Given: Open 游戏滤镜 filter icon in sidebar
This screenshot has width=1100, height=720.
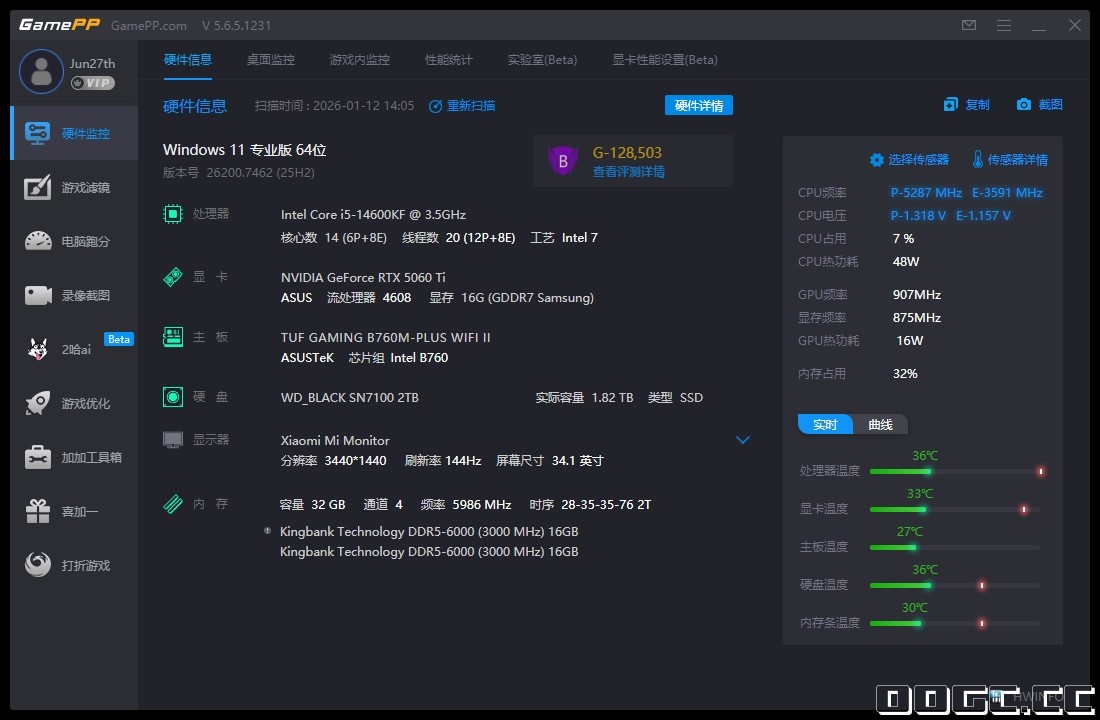Looking at the screenshot, I should point(38,187).
